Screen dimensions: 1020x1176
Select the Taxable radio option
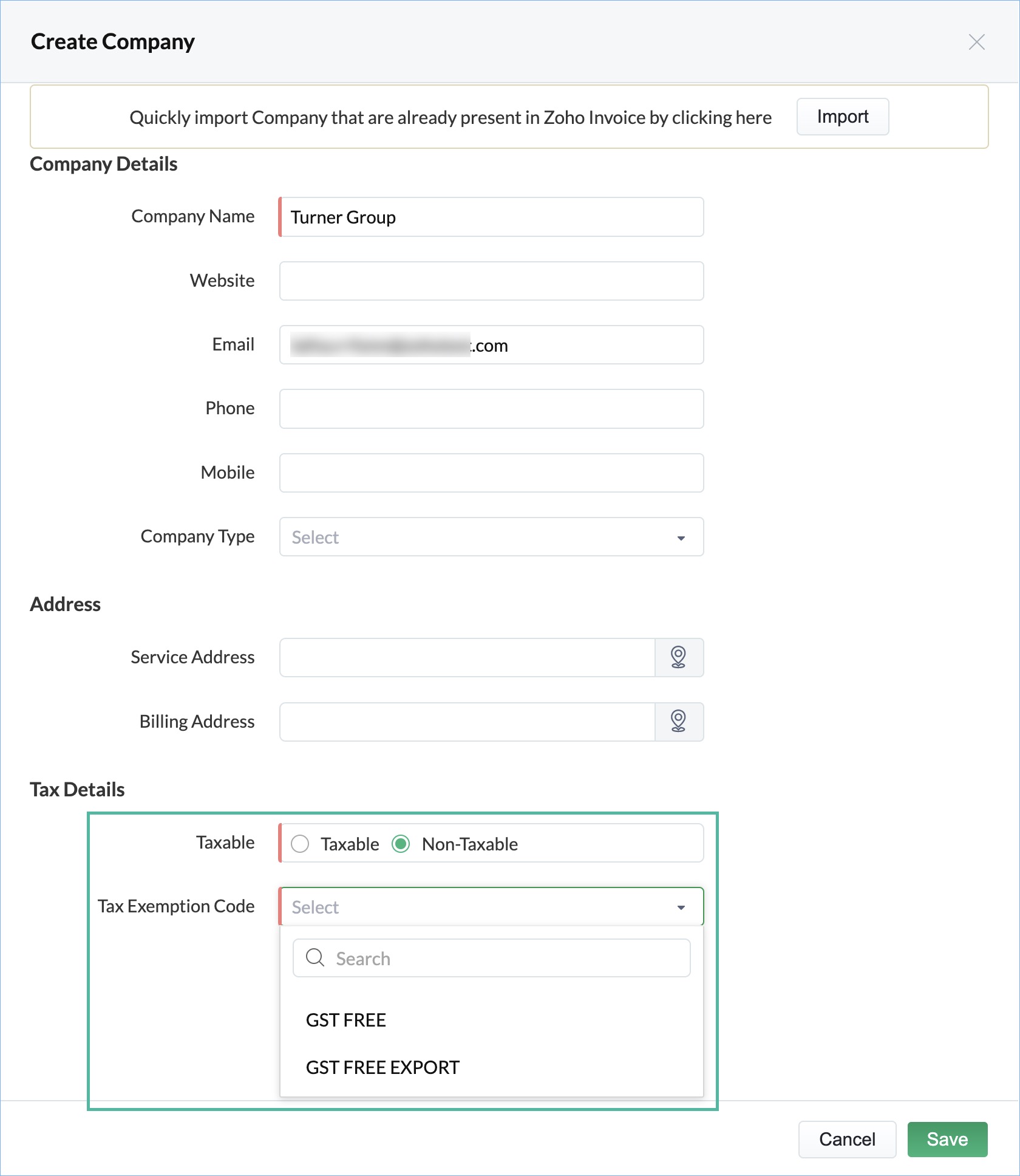point(300,844)
